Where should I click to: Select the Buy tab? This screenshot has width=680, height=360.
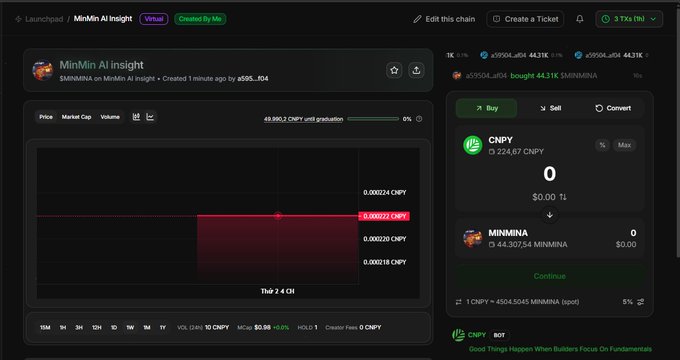(x=487, y=108)
